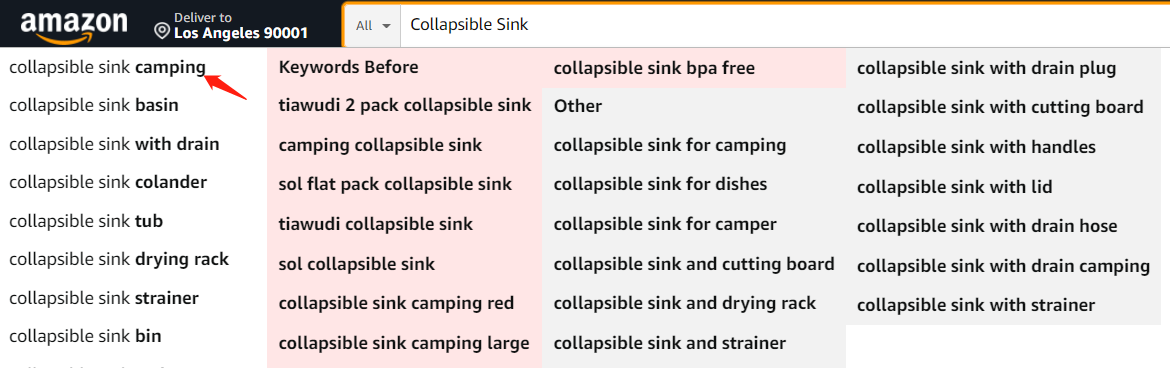The width and height of the screenshot is (1170, 368).
Task: Click tiawudi 2 pack collapsible sink keyword
Action: 405,105
